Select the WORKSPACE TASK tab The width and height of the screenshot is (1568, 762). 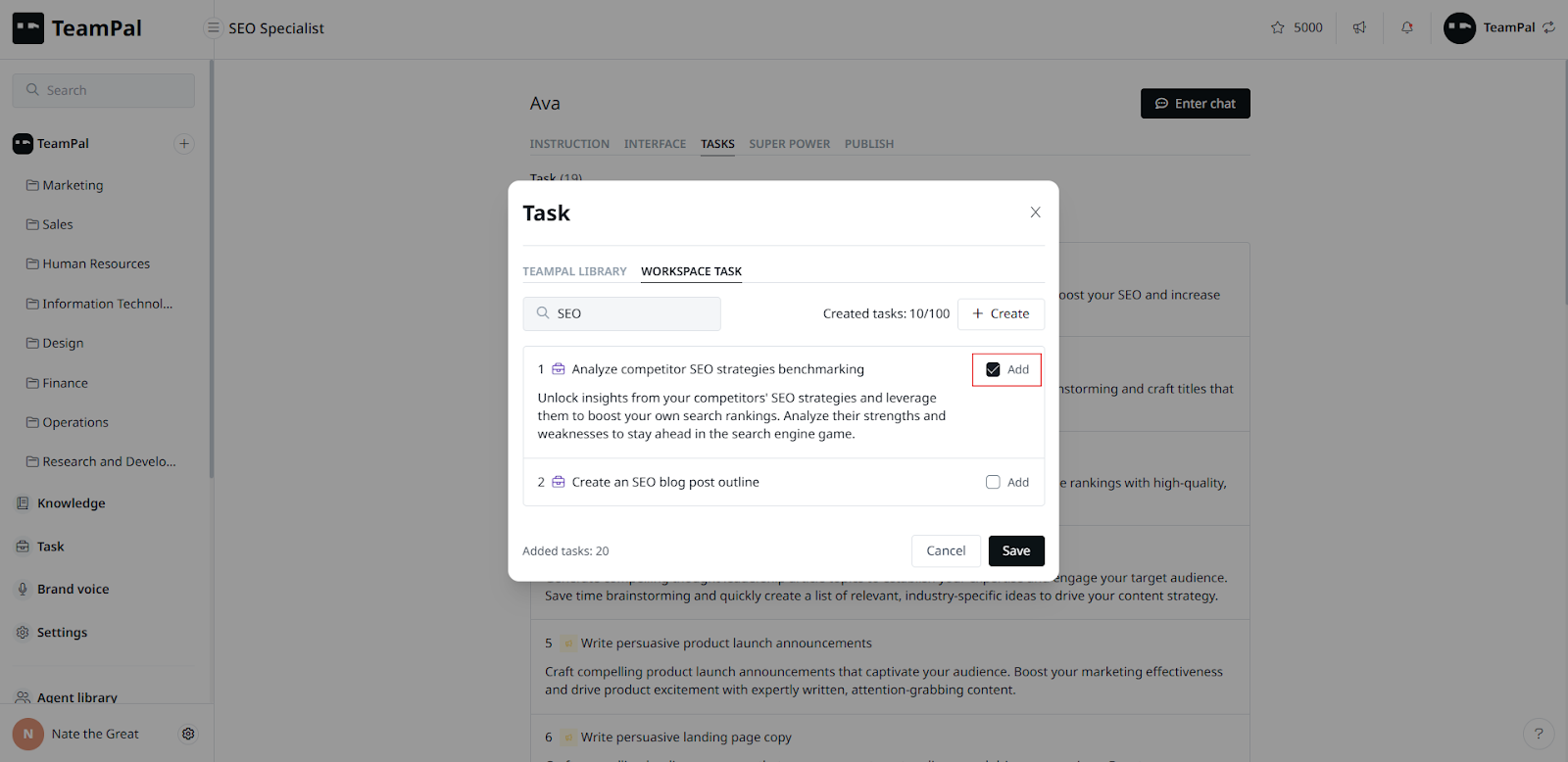coord(691,271)
